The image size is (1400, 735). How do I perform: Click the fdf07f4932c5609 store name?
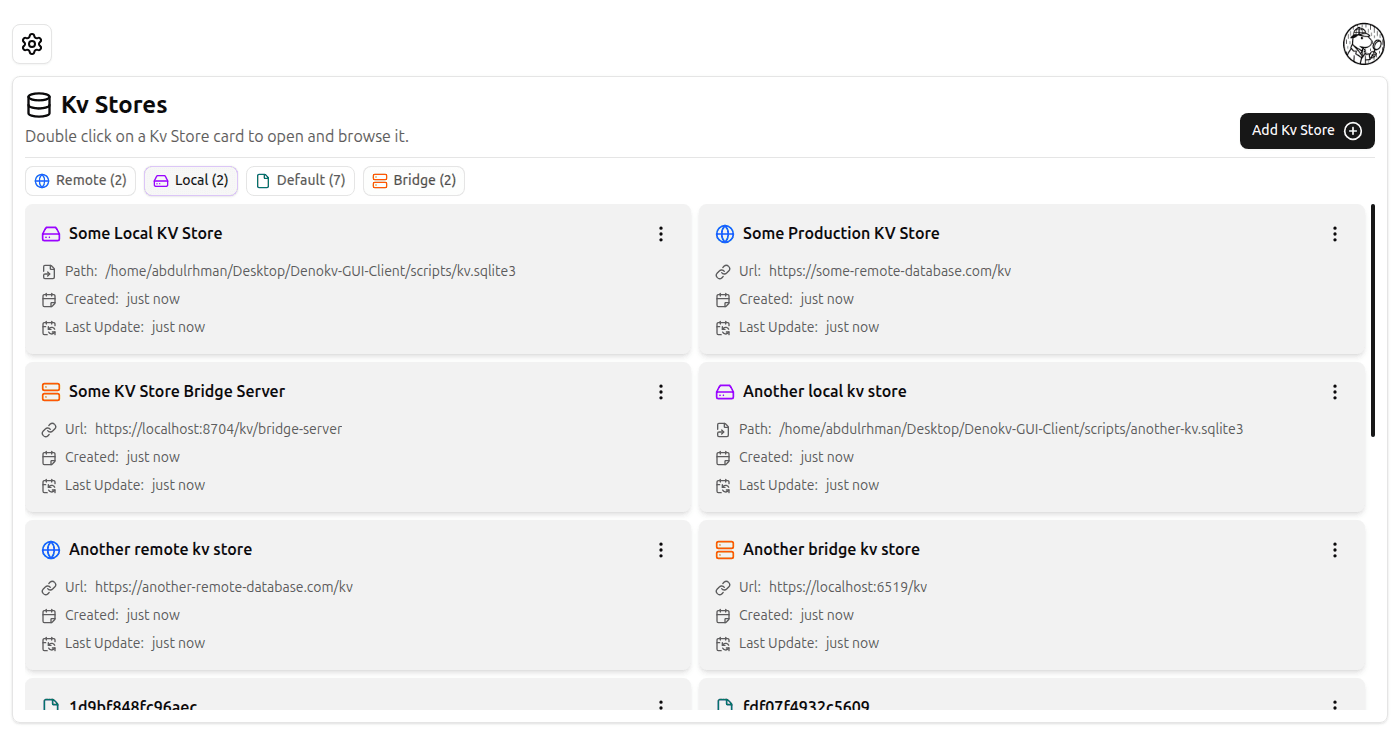tap(806, 706)
